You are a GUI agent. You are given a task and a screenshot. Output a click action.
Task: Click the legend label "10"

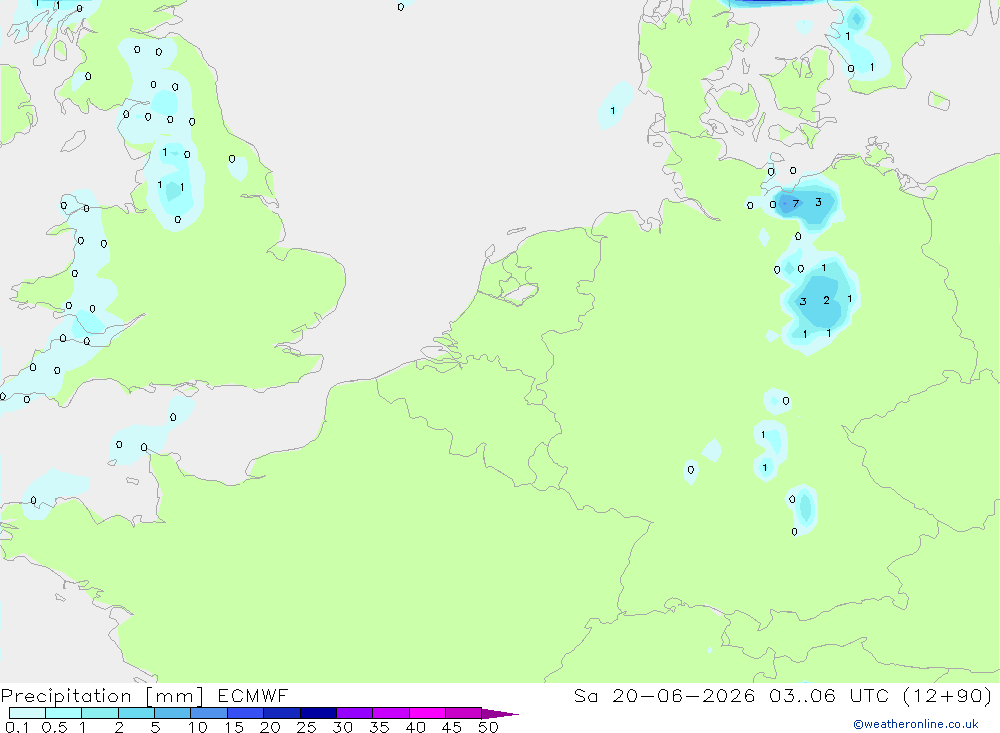point(198,727)
